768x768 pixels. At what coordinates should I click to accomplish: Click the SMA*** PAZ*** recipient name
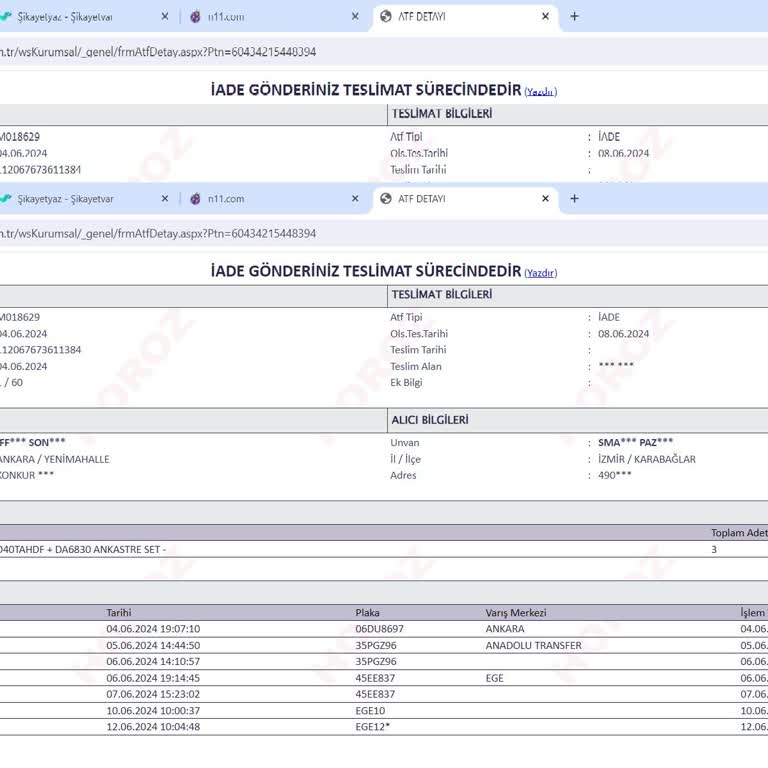(x=635, y=442)
